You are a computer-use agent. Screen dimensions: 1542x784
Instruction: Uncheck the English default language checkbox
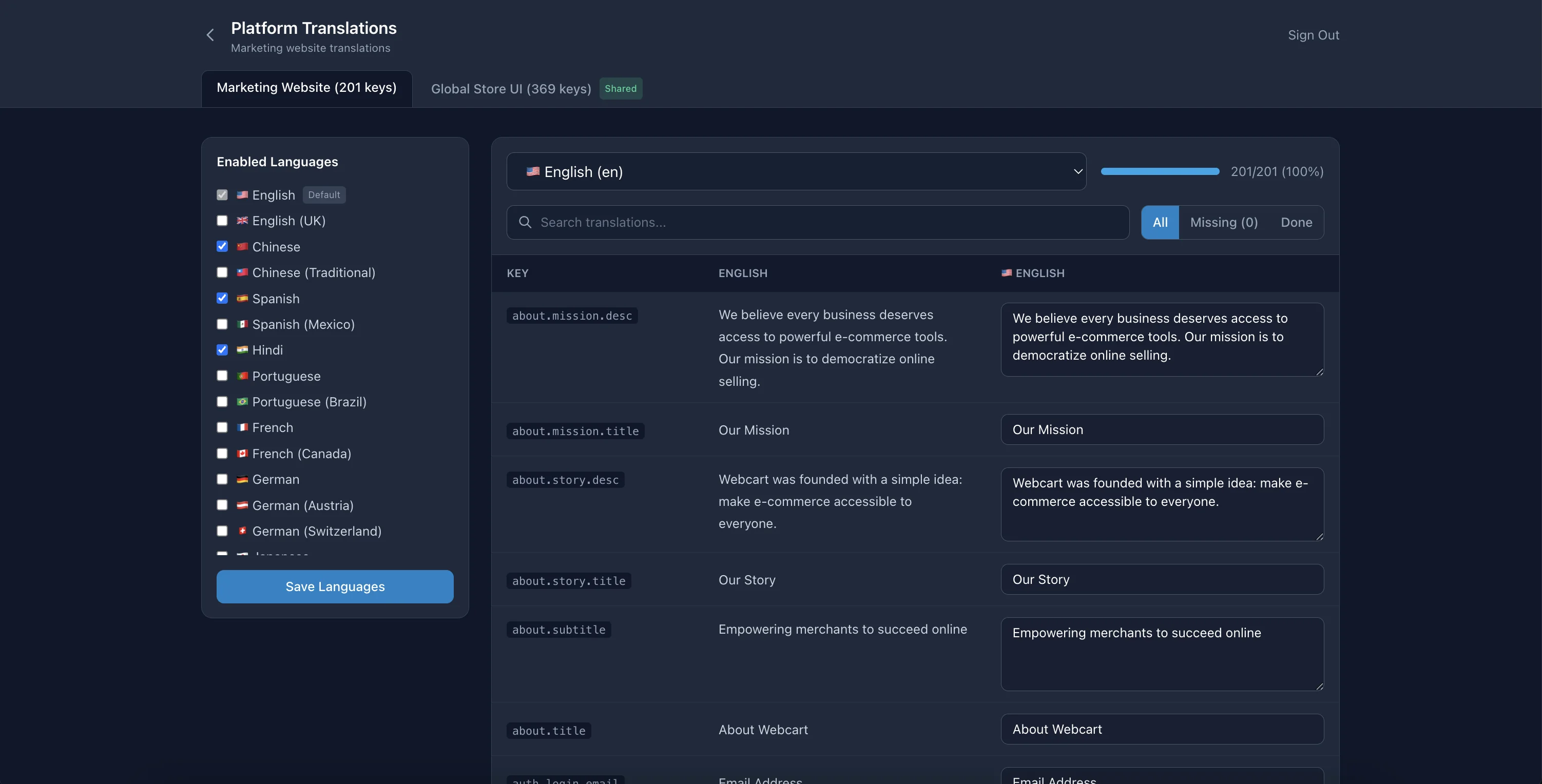(x=222, y=194)
